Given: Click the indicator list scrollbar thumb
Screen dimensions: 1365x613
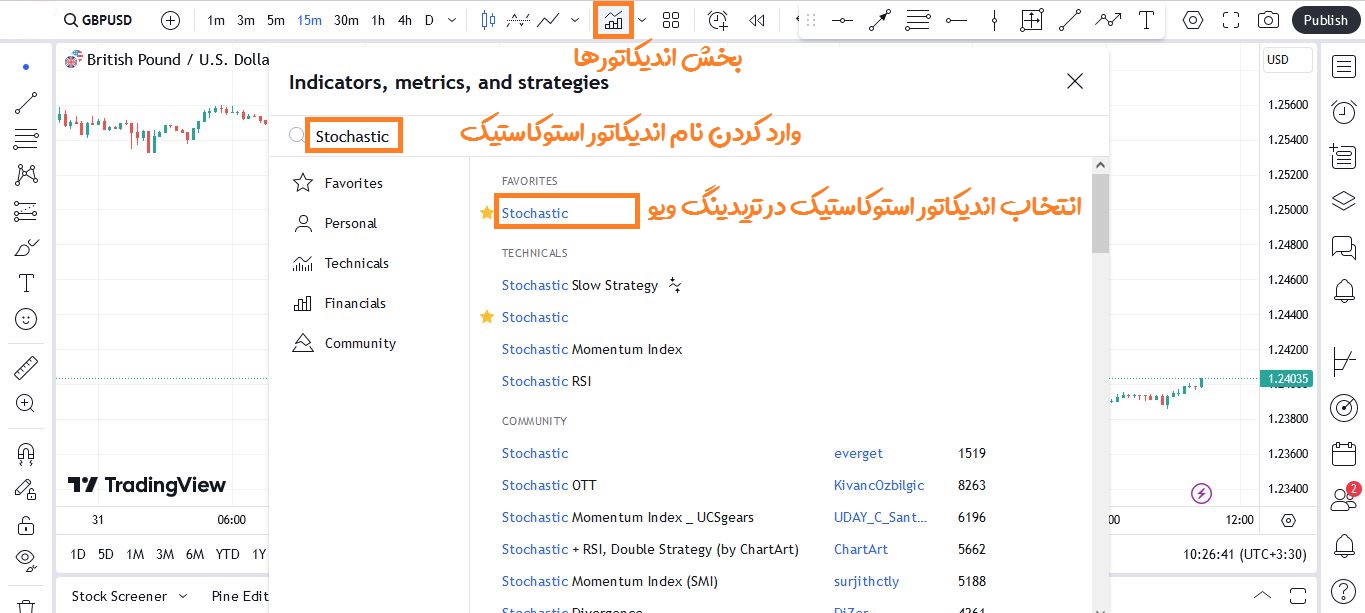Looking at the screenshot, I should tap(1100, 213).
